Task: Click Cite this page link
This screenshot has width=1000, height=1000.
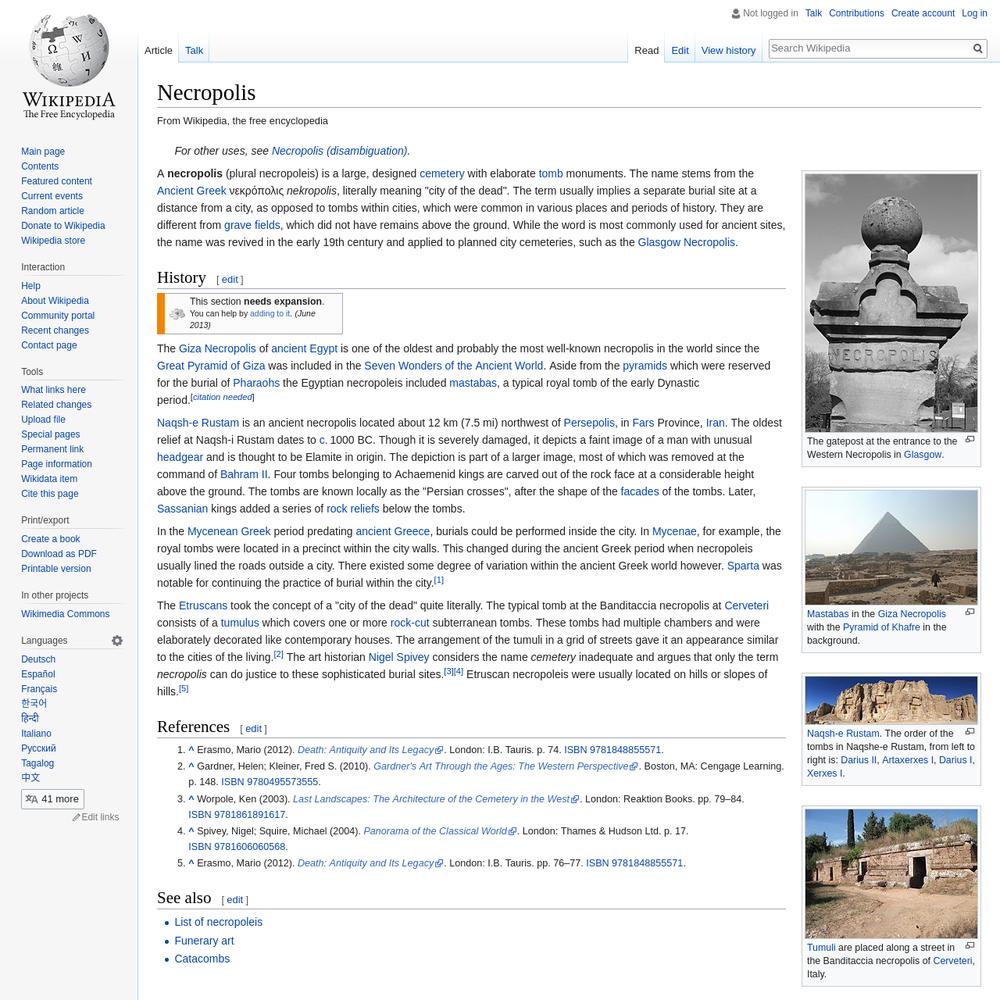Action: click(x=50, y=494)
